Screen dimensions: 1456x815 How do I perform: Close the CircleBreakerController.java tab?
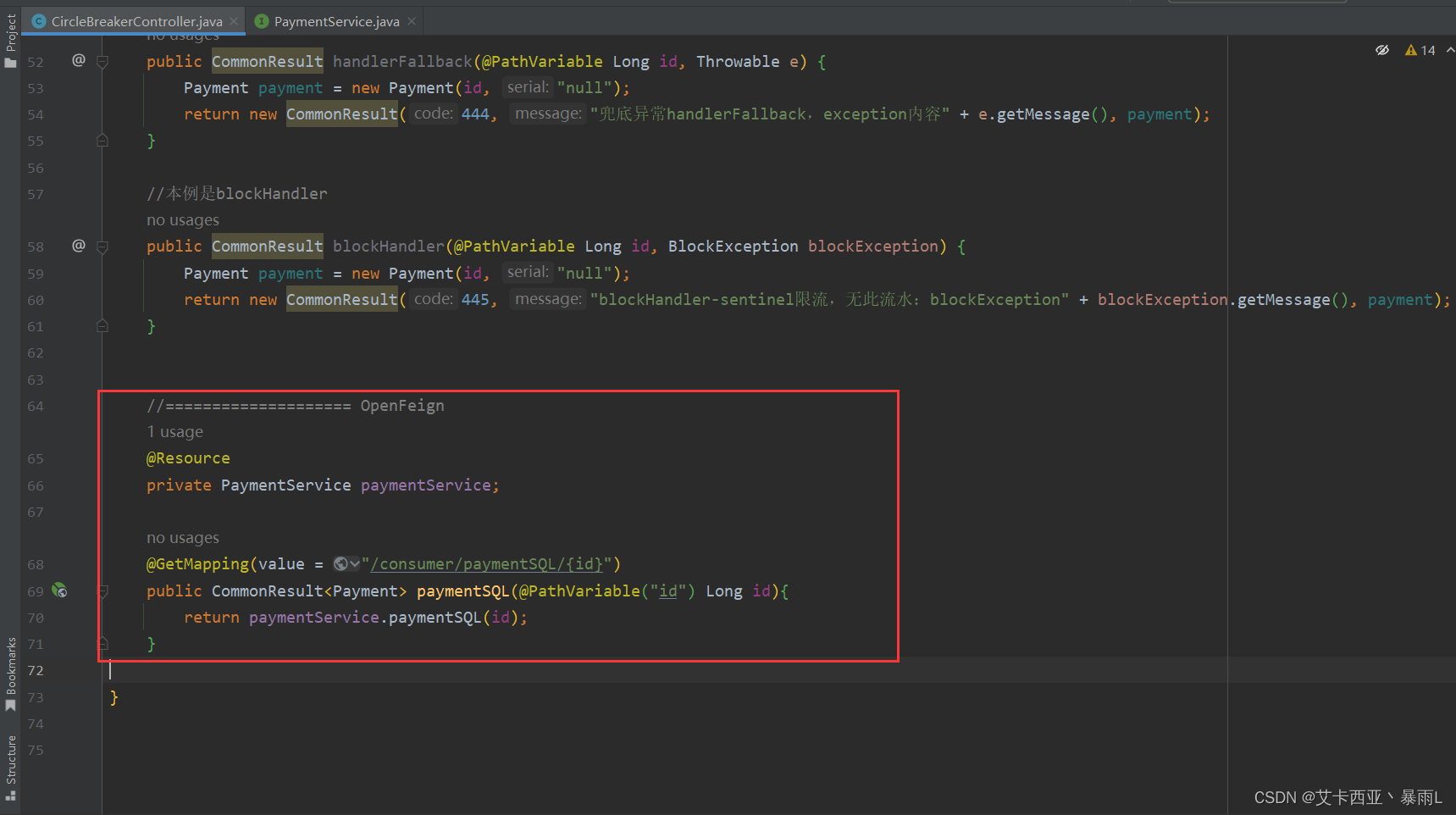click(234, 21)
